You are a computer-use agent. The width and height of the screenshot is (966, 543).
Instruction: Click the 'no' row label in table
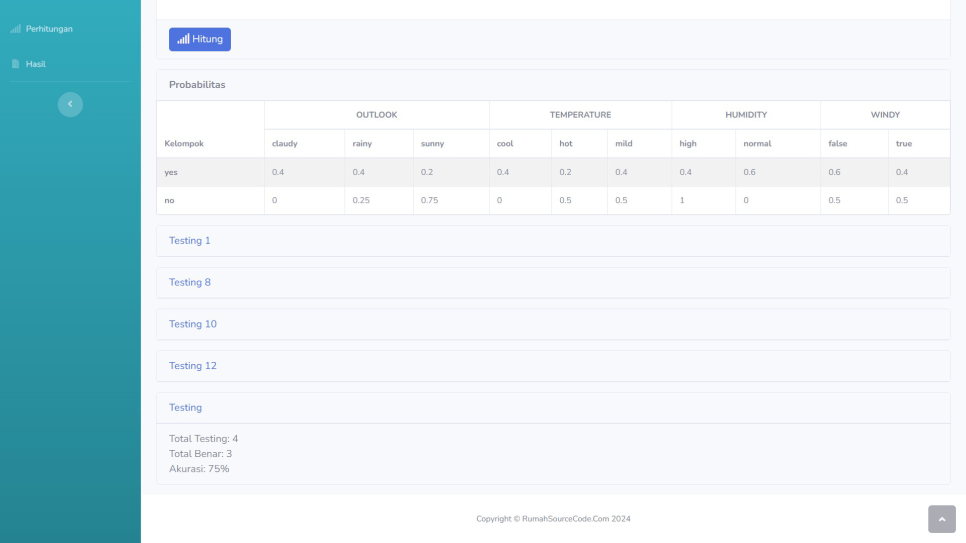(170, 201)
